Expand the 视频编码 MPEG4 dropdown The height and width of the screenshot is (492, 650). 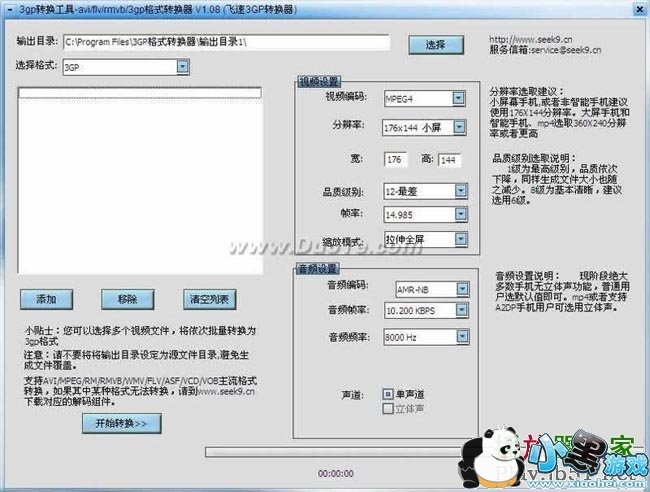425,99
